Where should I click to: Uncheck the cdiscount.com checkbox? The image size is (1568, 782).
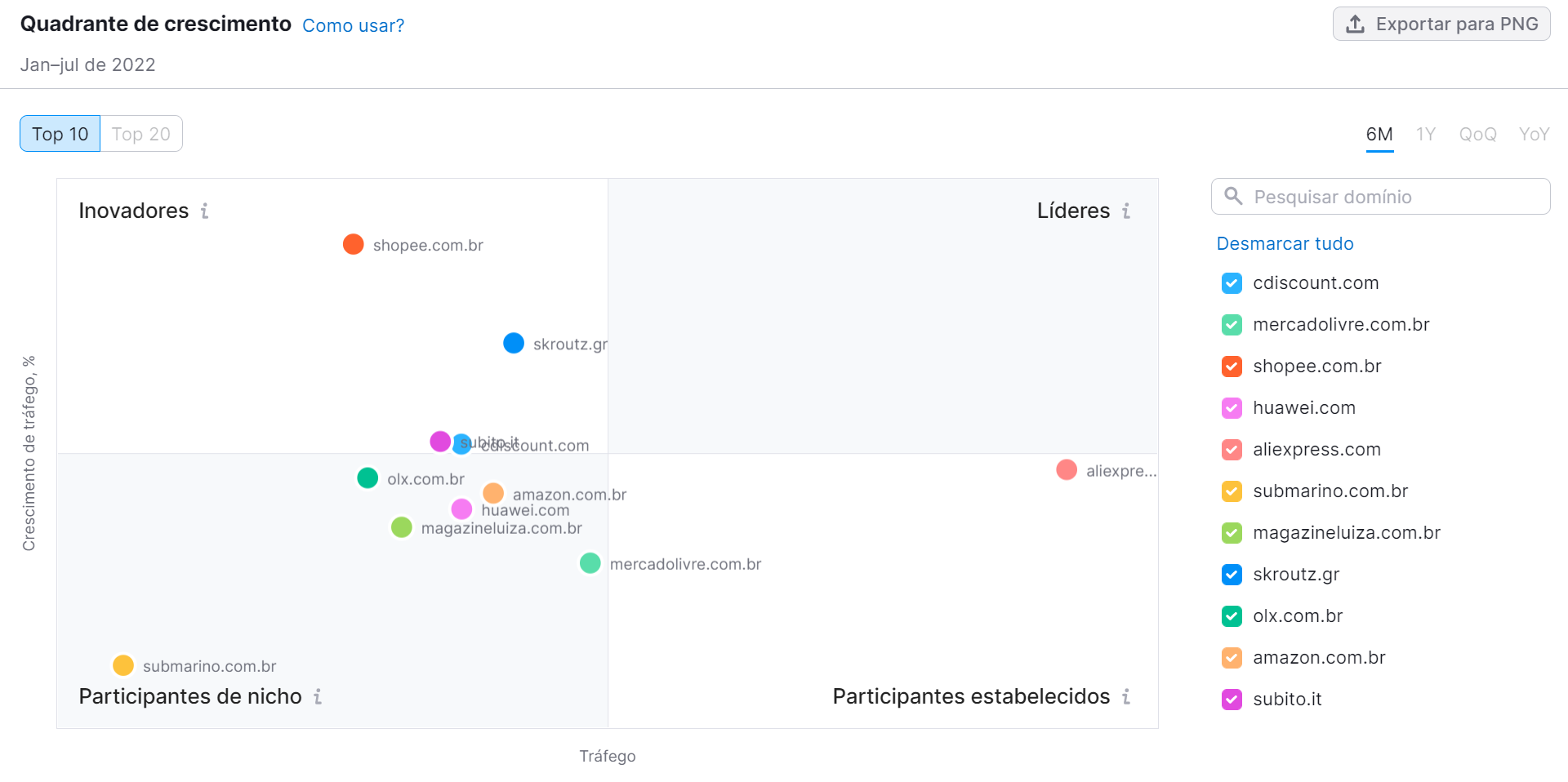point(1232,283)
